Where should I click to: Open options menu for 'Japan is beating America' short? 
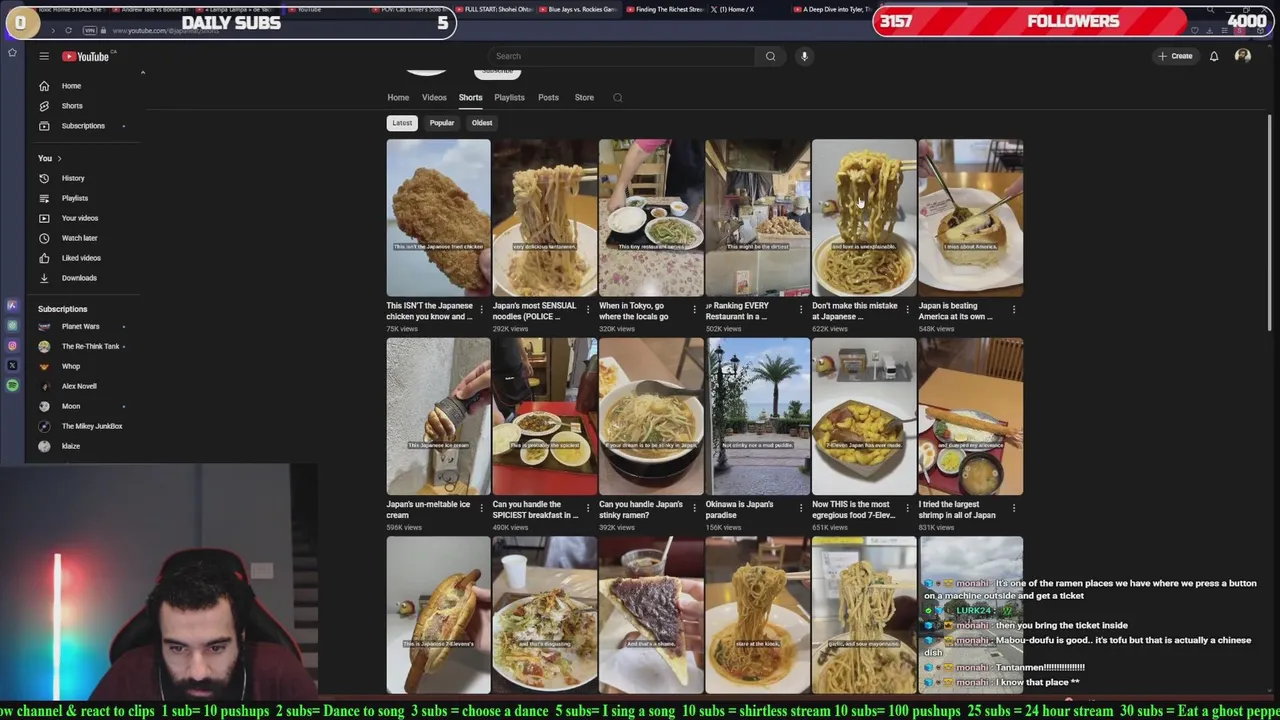click(1014, 310)
